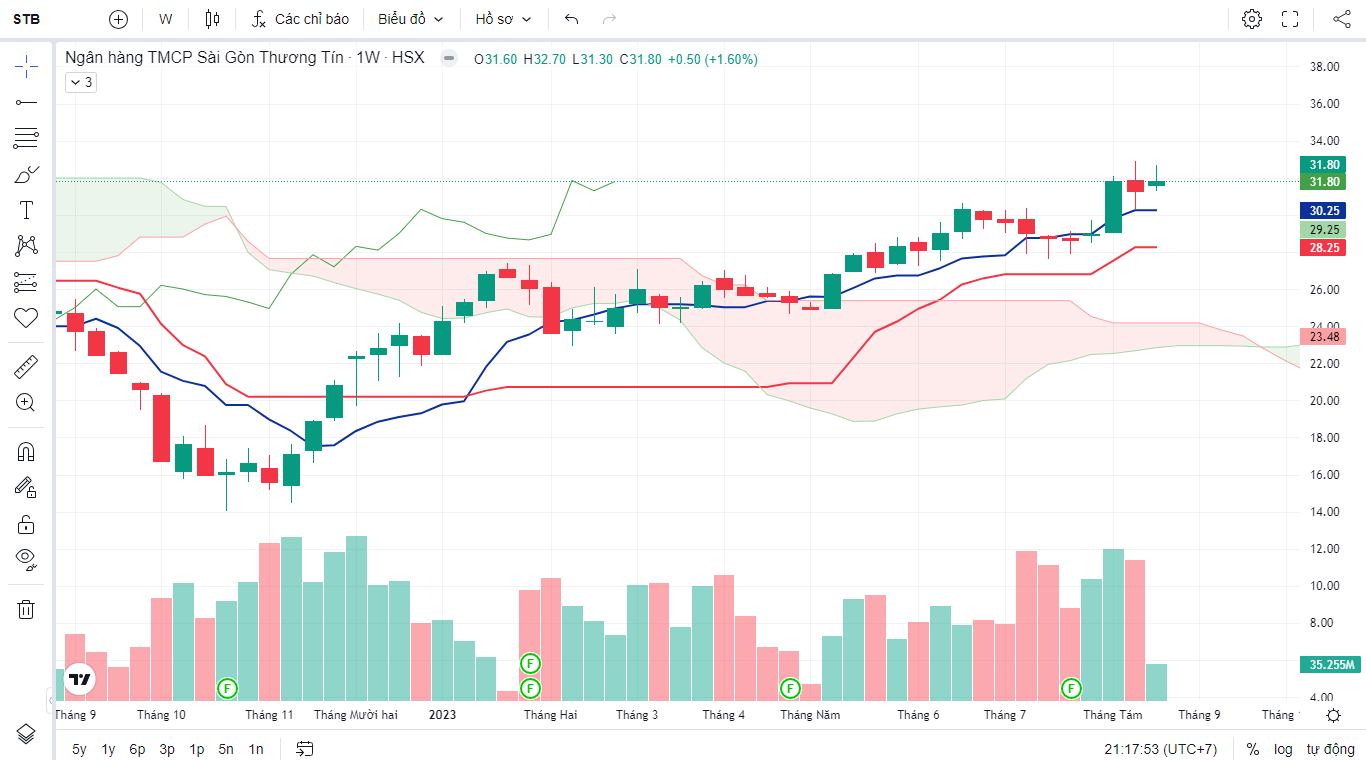1366x760 pixels.
Task: Open time axis settings gear
Action: (x=1333, y=715)
